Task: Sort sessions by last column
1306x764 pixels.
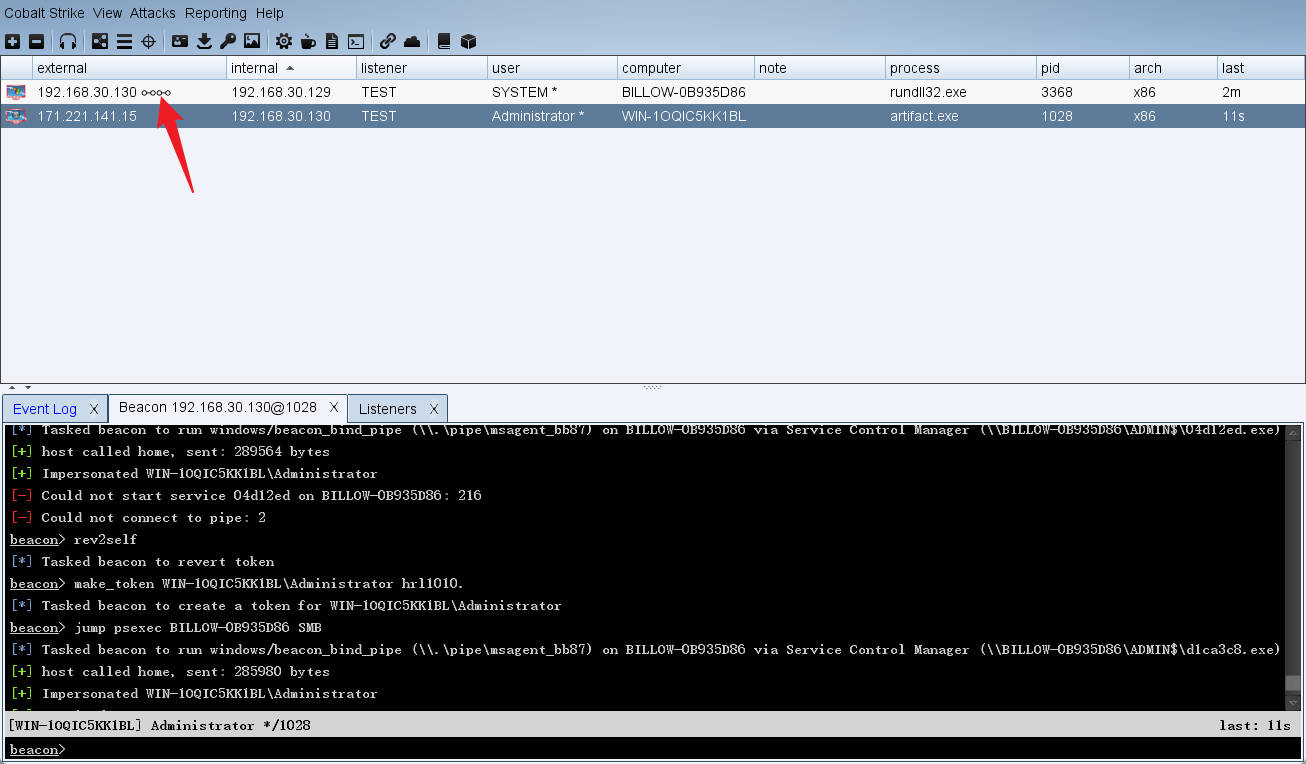Action: click(1261, 68)
